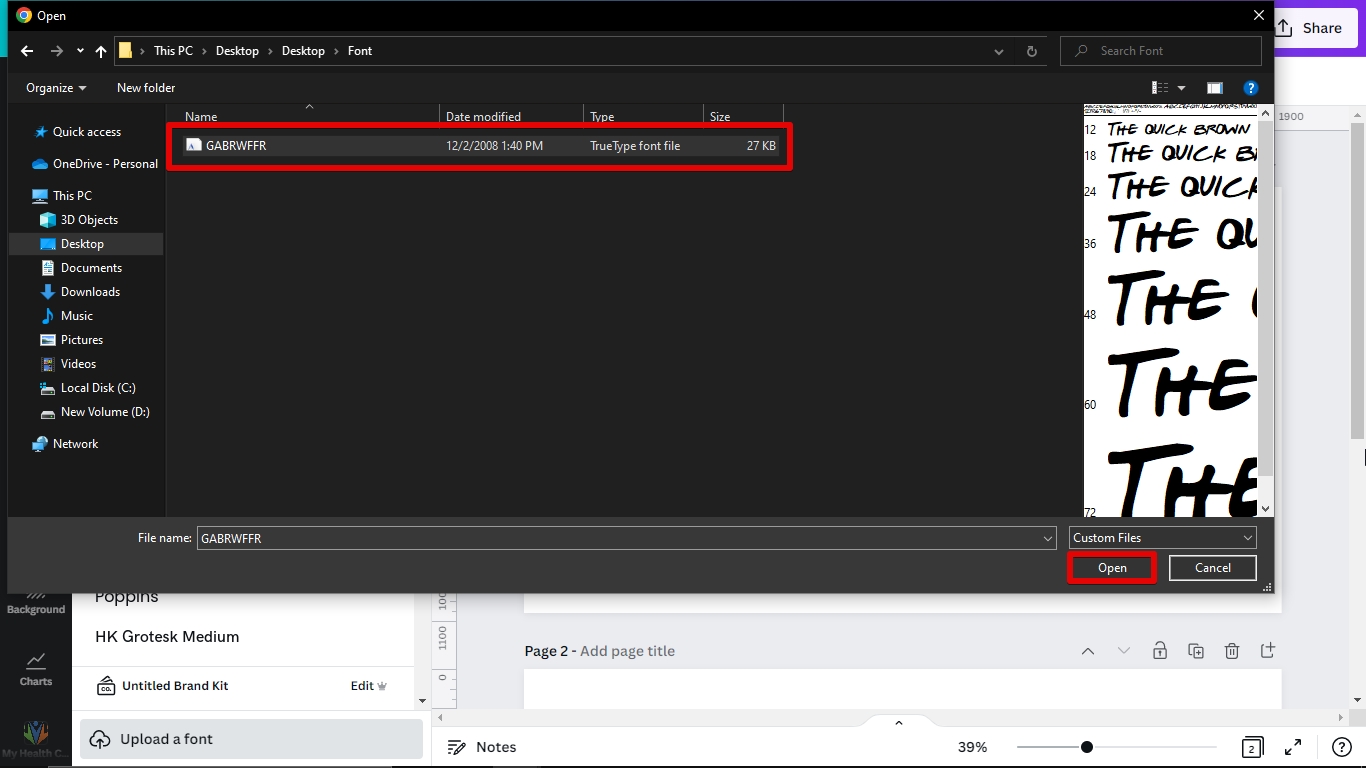Go back in the Open dialog

point(27,51)
